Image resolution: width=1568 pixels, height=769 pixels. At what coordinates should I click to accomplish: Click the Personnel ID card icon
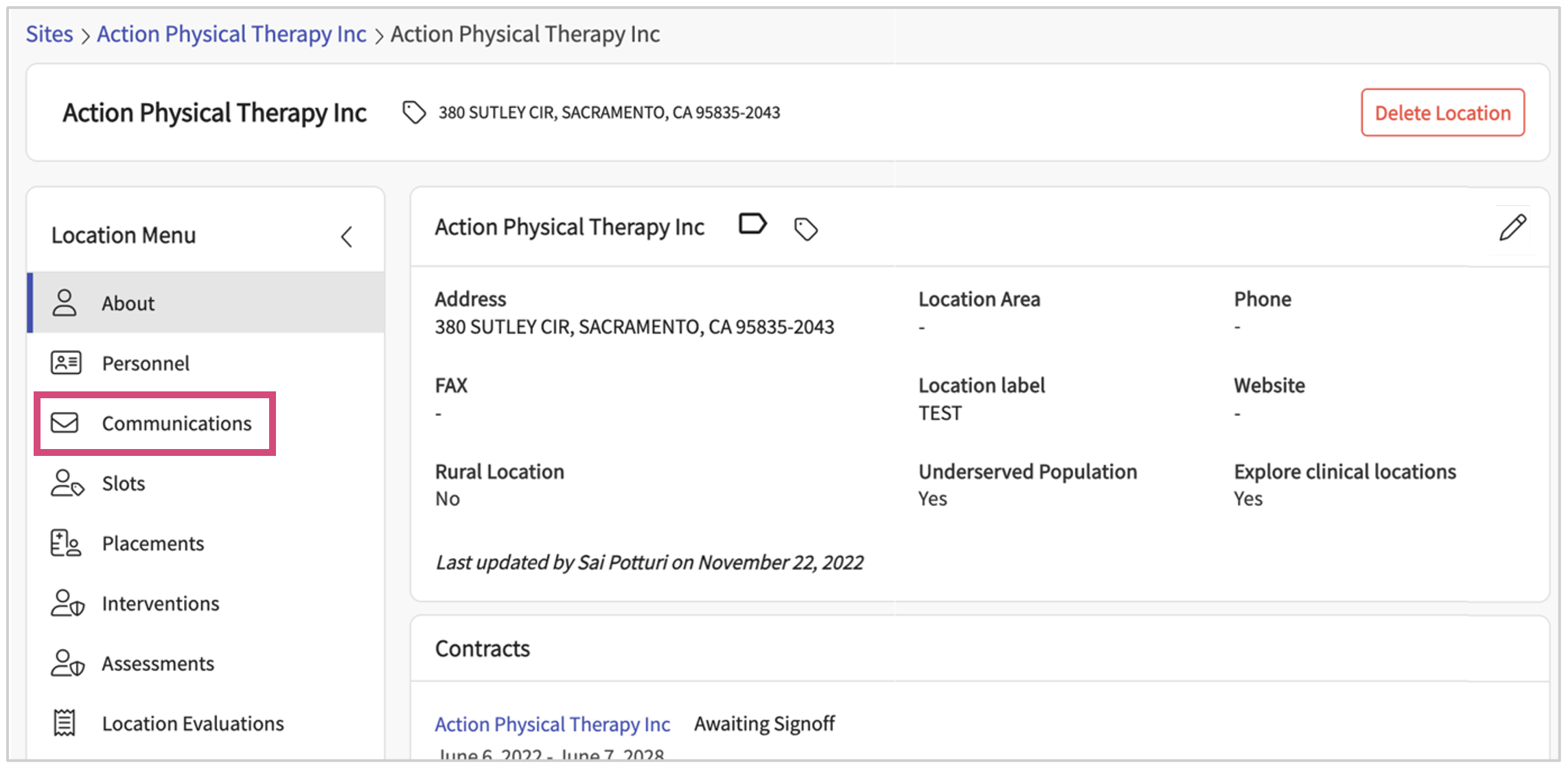click(x=66, y=363)
